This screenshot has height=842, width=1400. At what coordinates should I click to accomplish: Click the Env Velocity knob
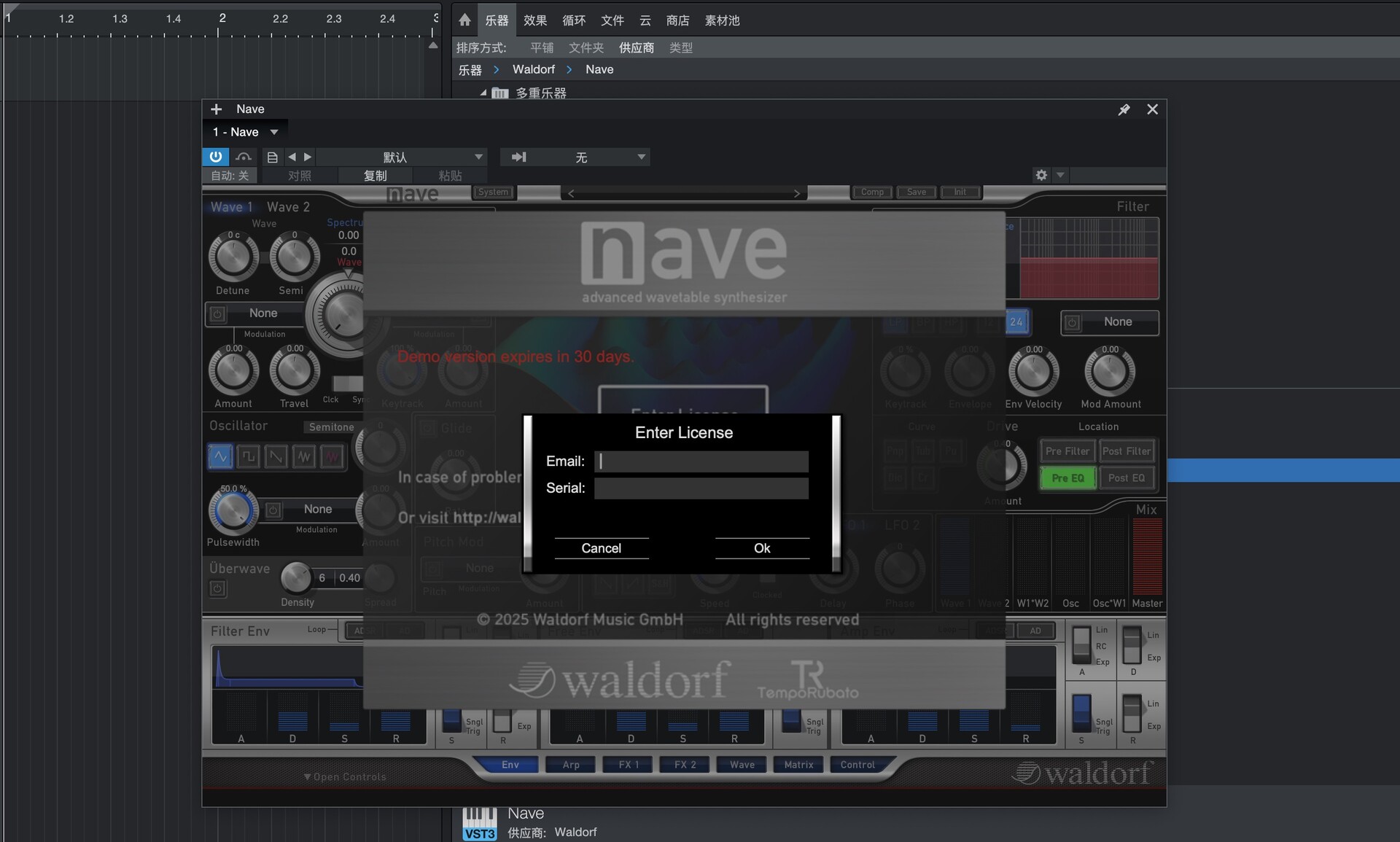click(x=1033, y=373)
